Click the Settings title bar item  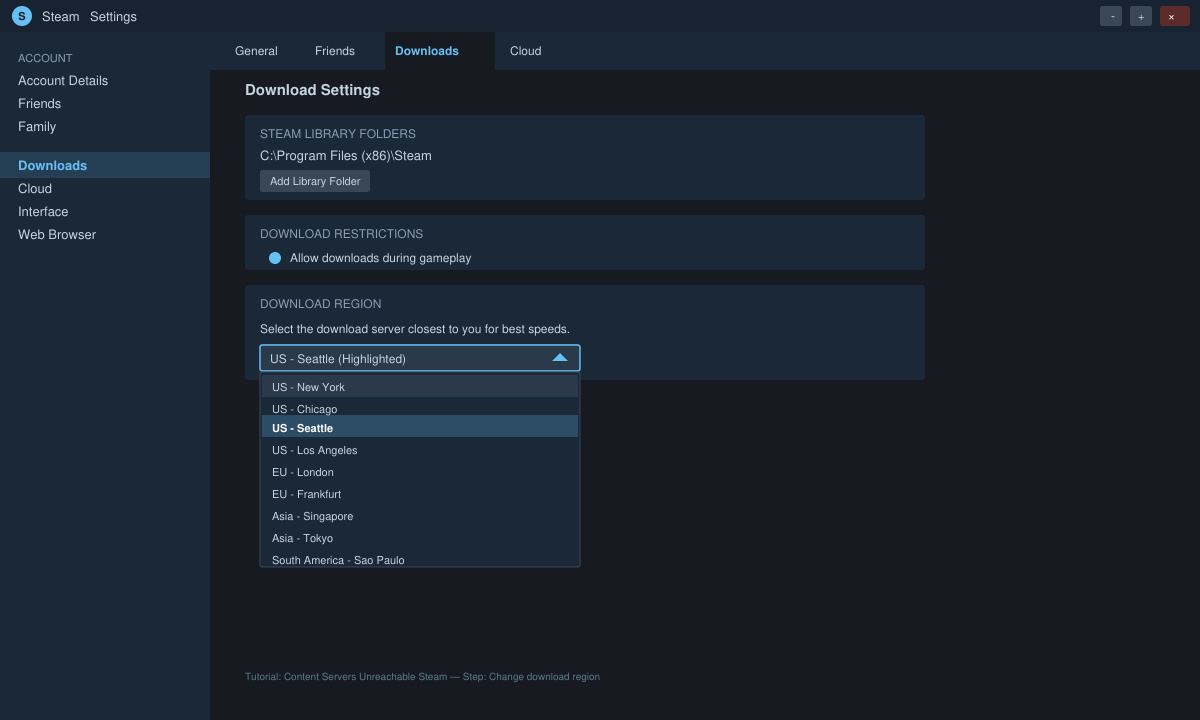pos(113,17)
